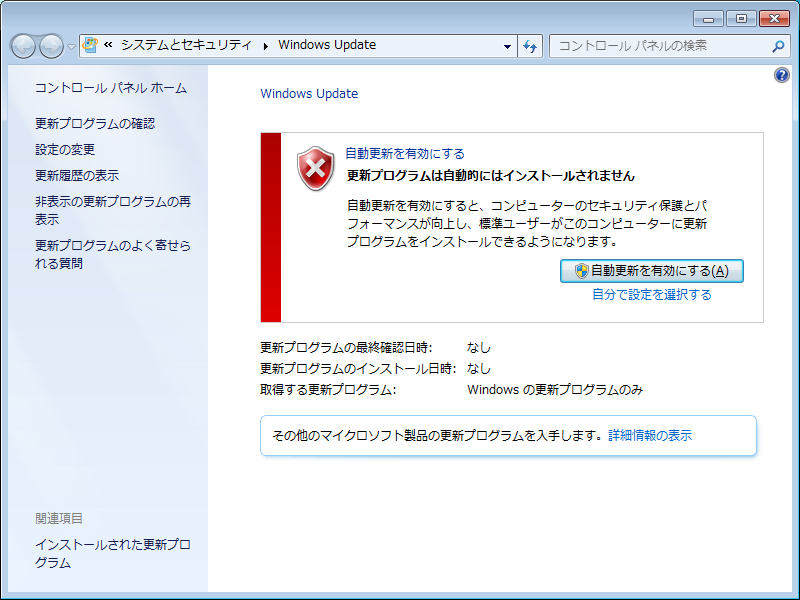Image resolution: width=800 pixels, height=600 pixels.
Task: Click the magnifier search icon
Action: click(778, 46)
